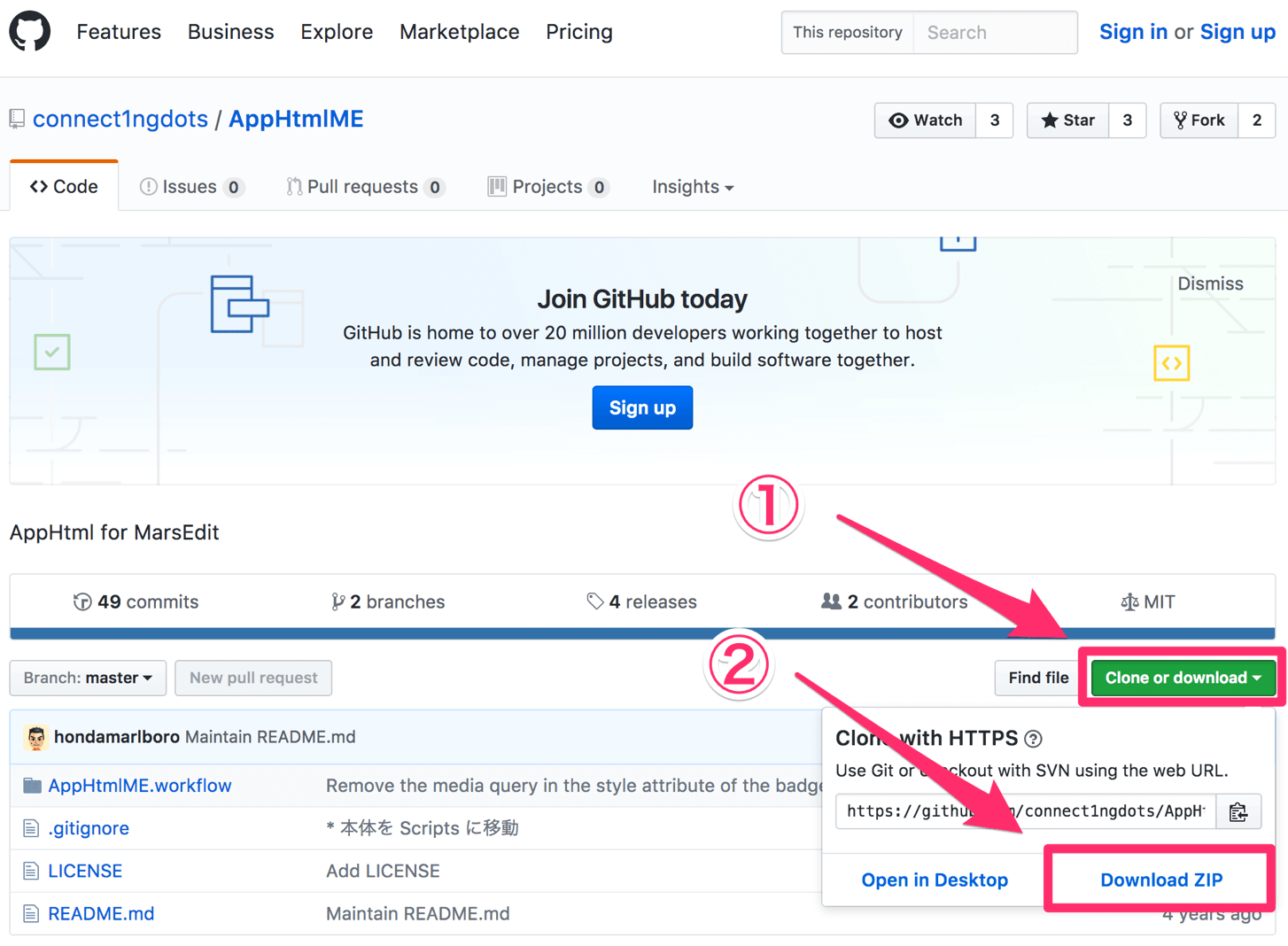The height and width of the screenshot is (946, 1288).
Task: Open connect1ngdots owner profile link
Action: [120, 119]
